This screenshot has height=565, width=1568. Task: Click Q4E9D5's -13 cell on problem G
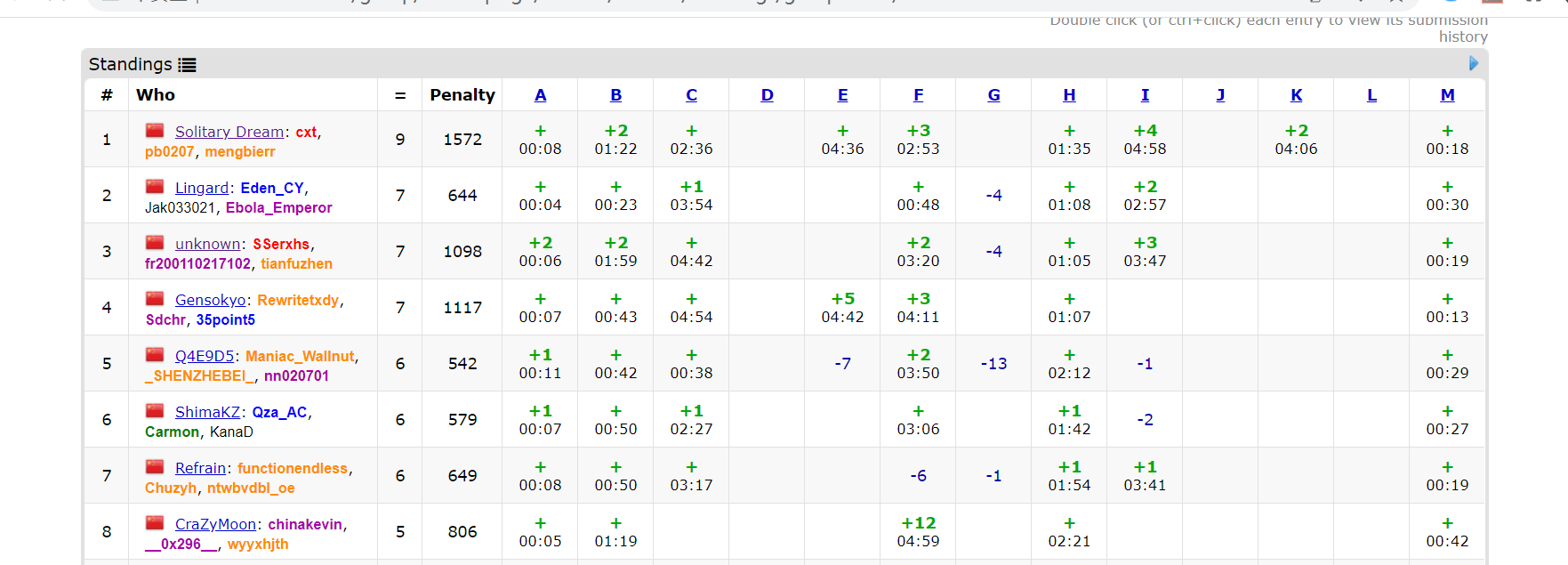click(x=993, y=364)
